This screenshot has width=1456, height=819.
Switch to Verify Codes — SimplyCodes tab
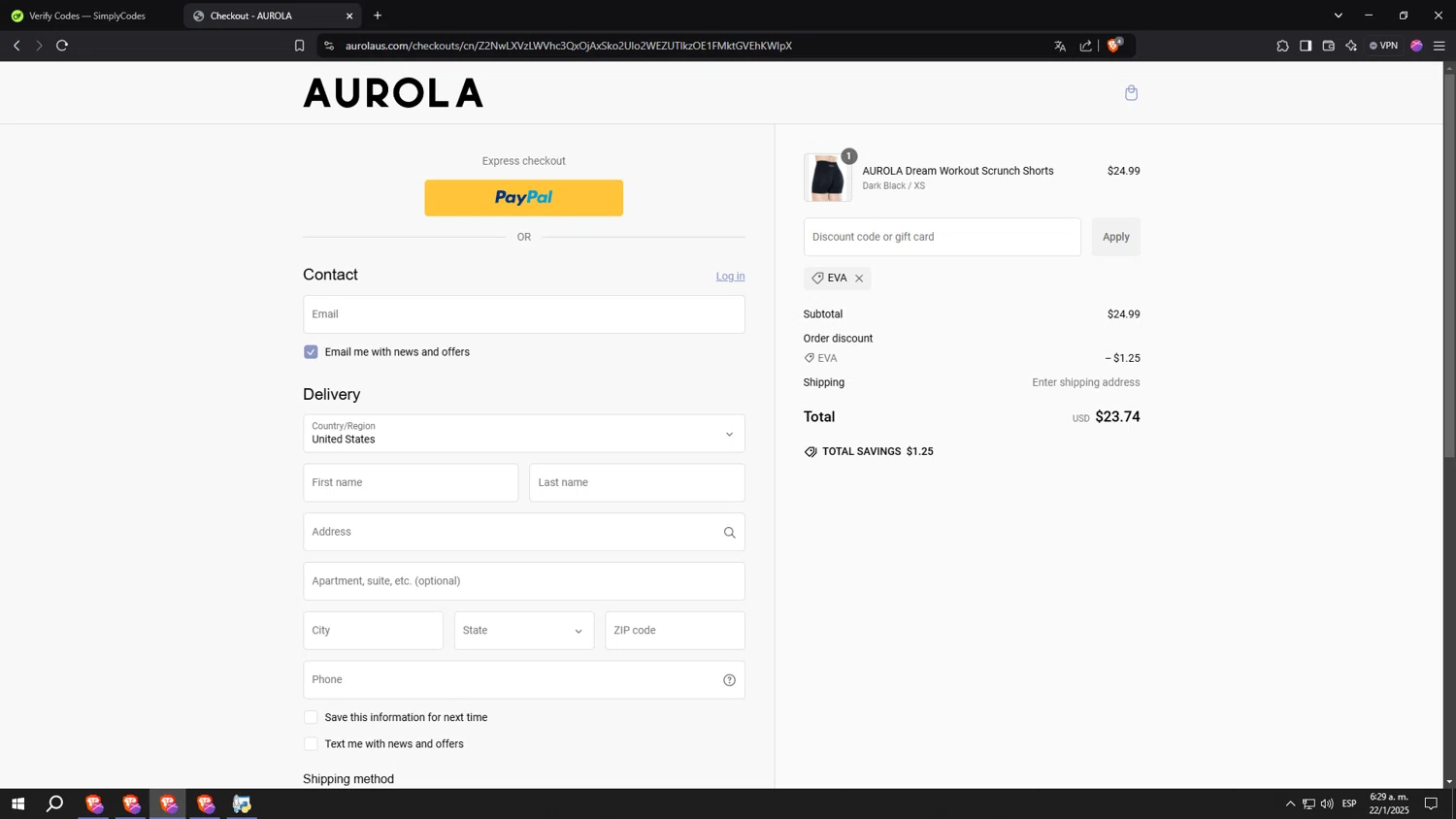pyautogui.click(x=88, y=16)
